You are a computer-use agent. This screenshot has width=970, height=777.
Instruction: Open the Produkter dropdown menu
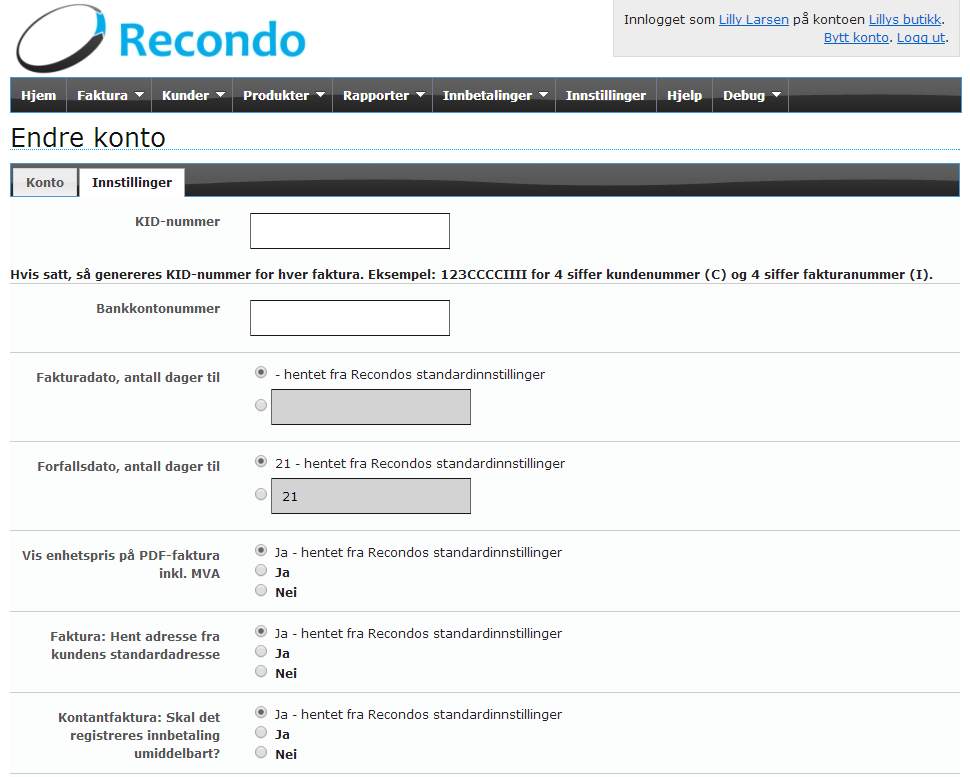(x=283, y=96)
